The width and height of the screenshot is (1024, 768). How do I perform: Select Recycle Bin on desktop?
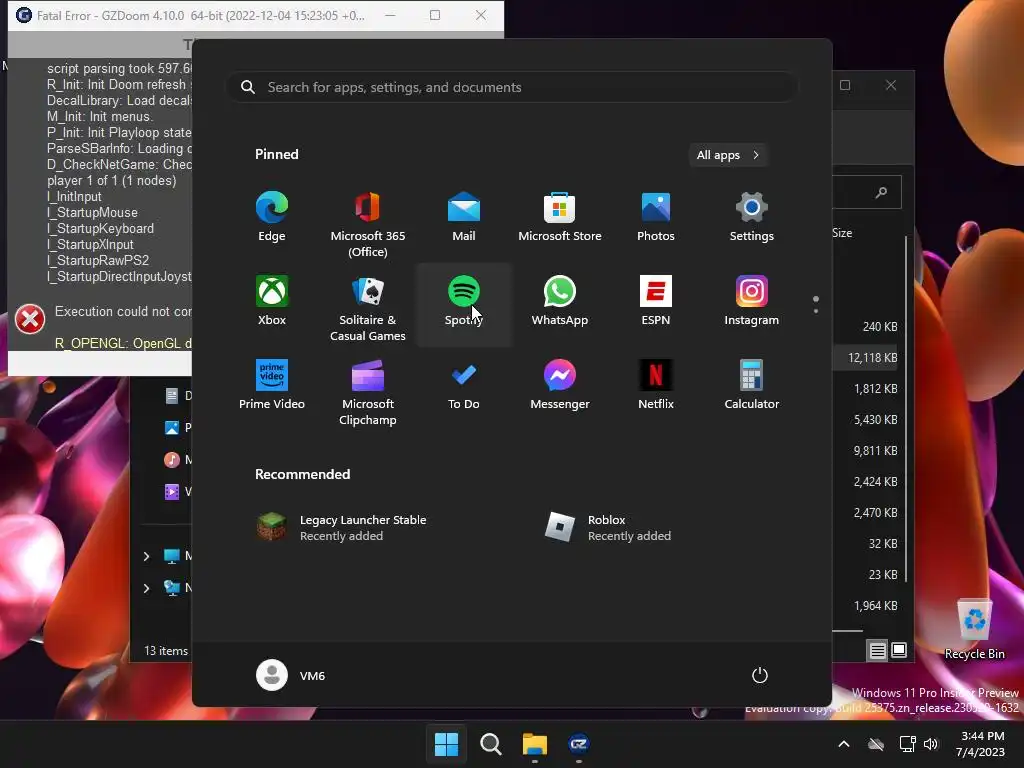[x=974, y=630]
